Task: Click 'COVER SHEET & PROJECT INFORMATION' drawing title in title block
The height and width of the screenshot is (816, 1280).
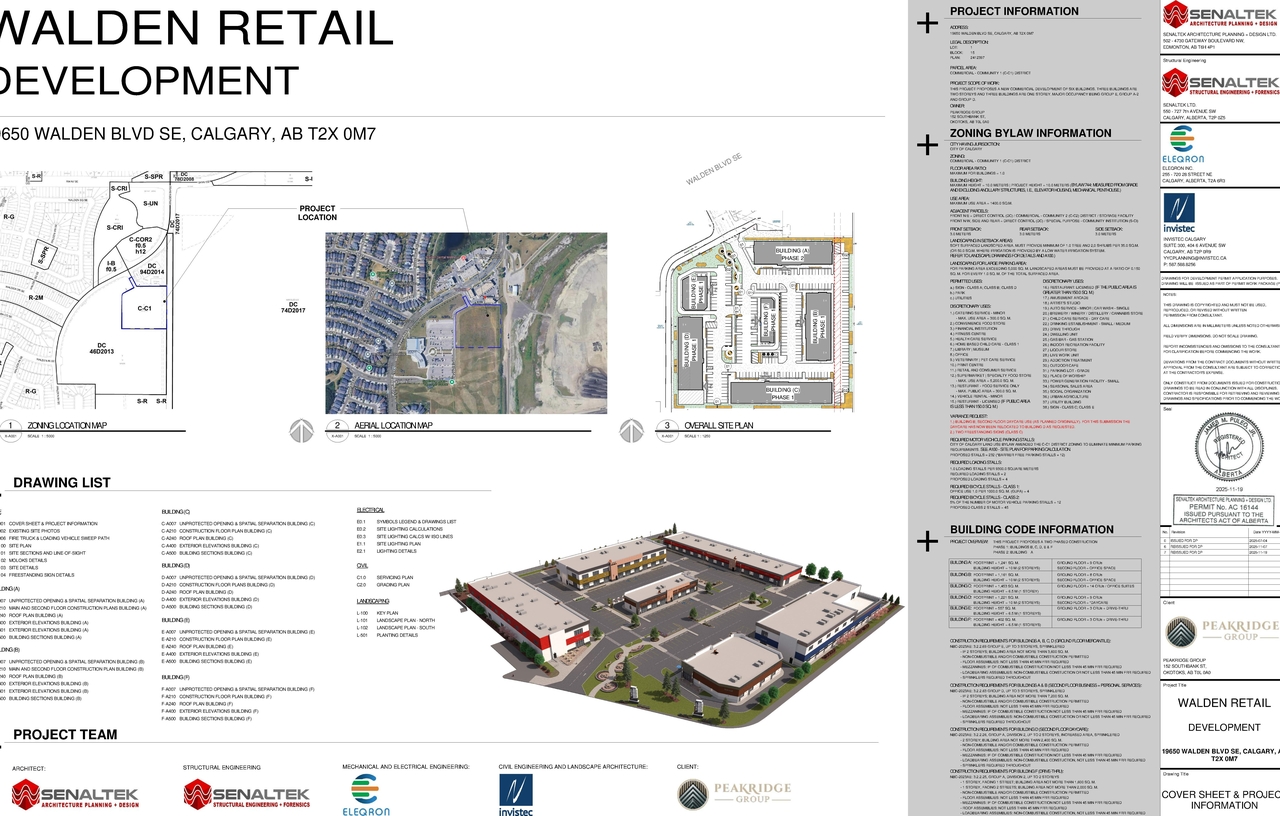Action: click(1220, 799)
